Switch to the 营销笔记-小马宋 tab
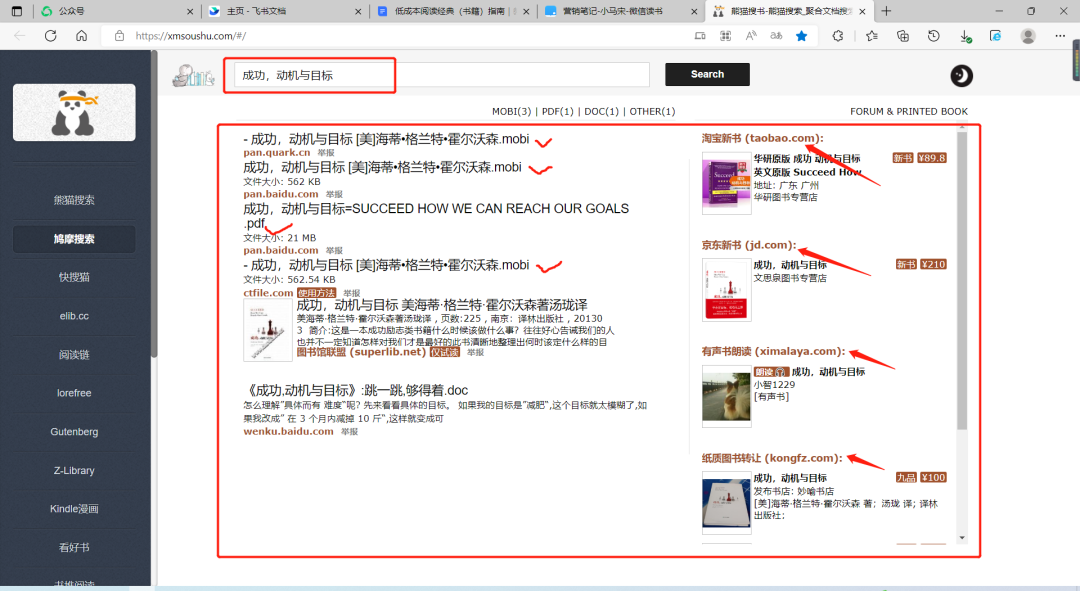Image resolution: width=1080 pixels, height=591 pixels. click(x=620, y=11)
